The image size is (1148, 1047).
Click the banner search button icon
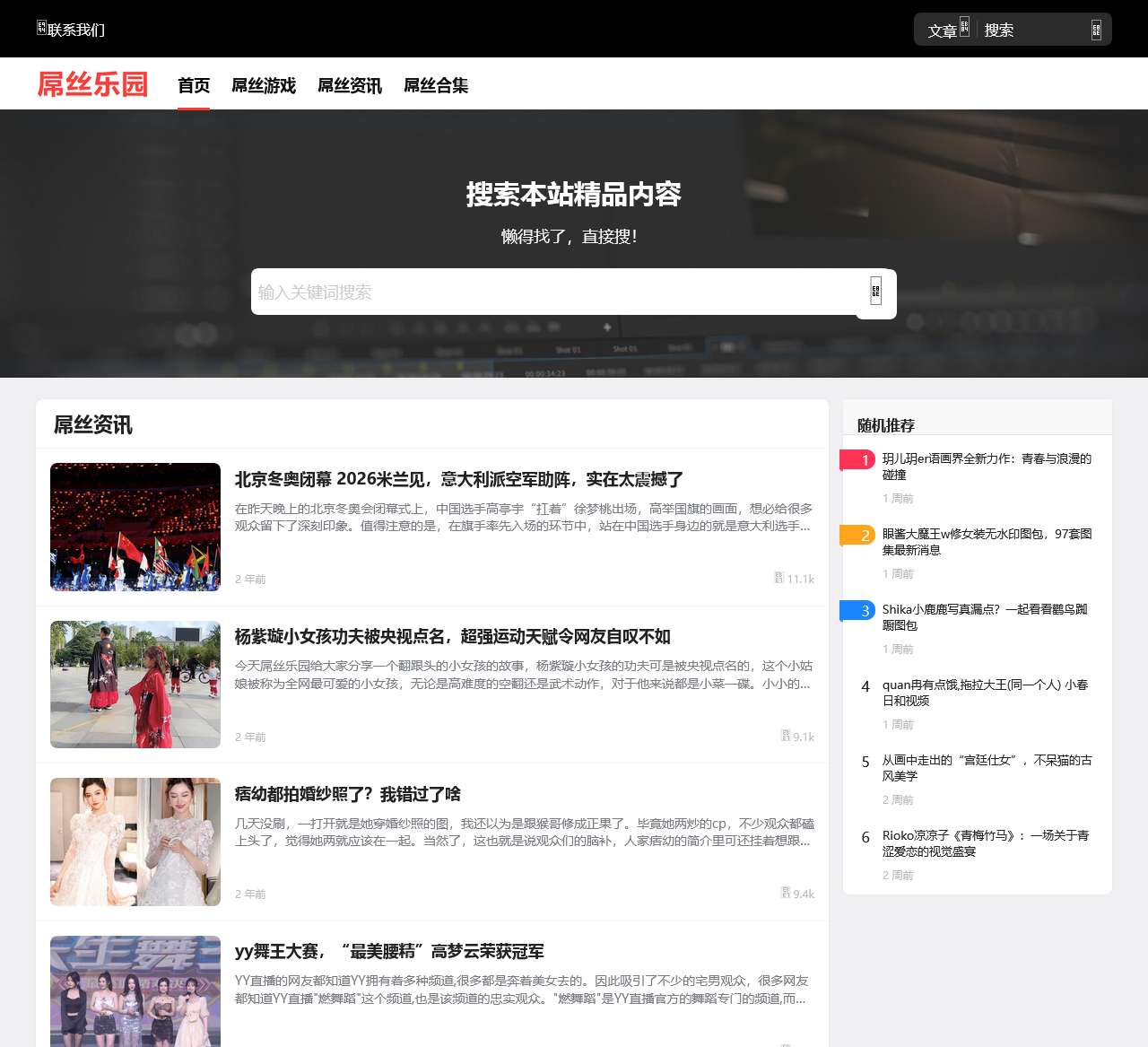tap(876, 291)
